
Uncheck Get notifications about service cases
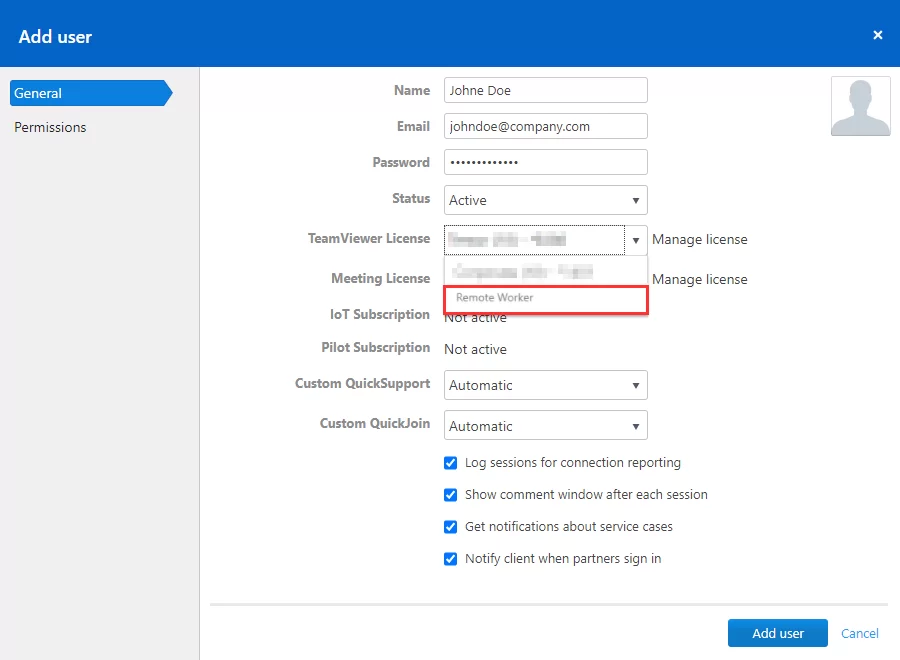coord(451,527)
